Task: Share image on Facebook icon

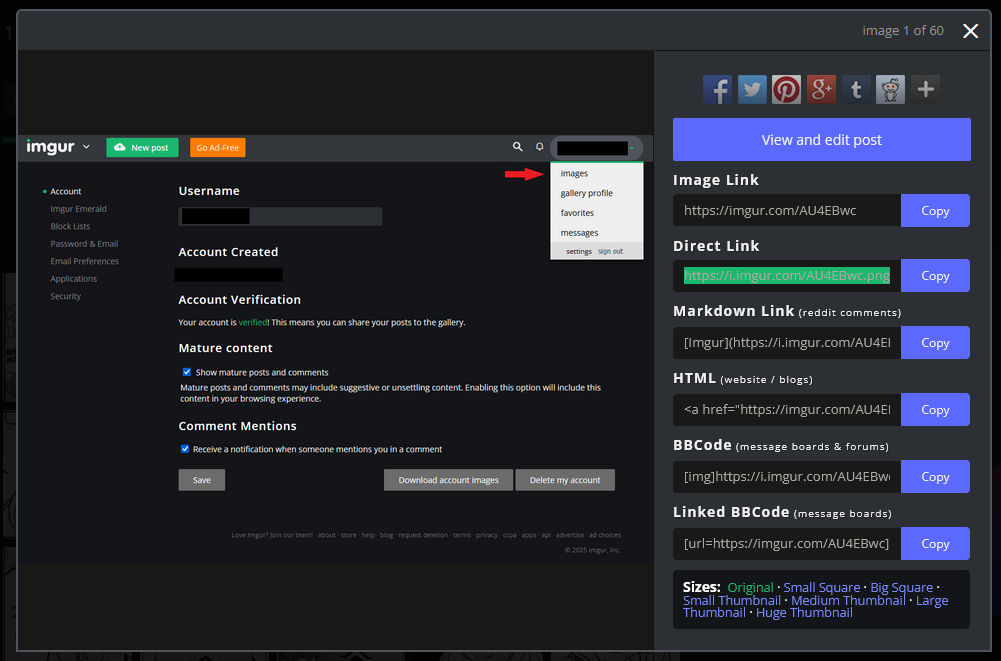Action: (717, 89)
